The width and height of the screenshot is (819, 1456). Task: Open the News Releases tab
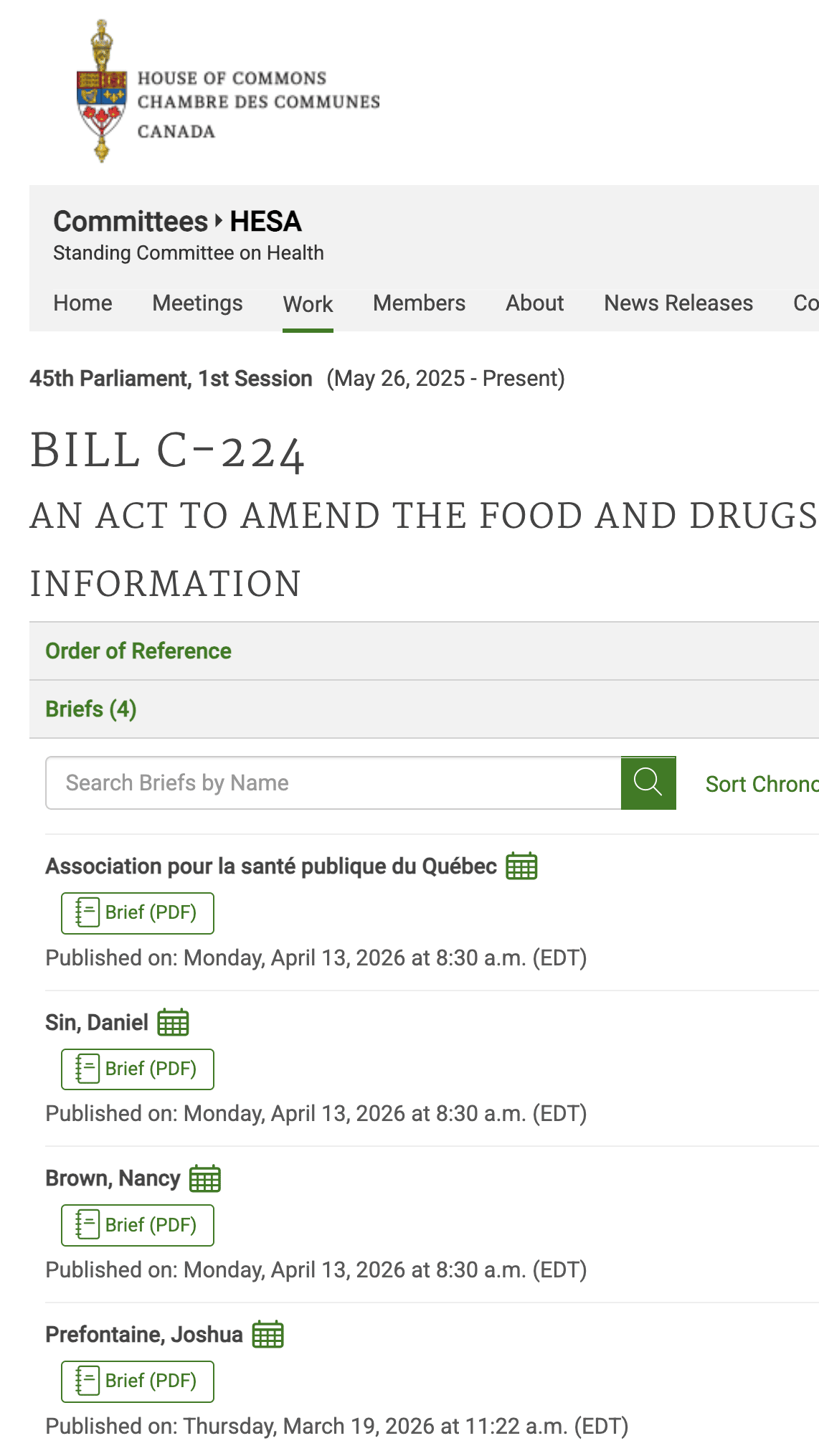[x=678, y=303]
